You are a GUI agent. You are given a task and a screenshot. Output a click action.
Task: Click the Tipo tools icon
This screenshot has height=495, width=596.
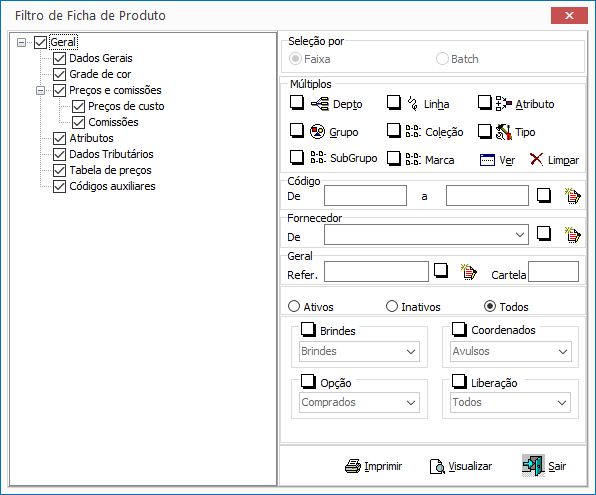(x=503, y=132)
